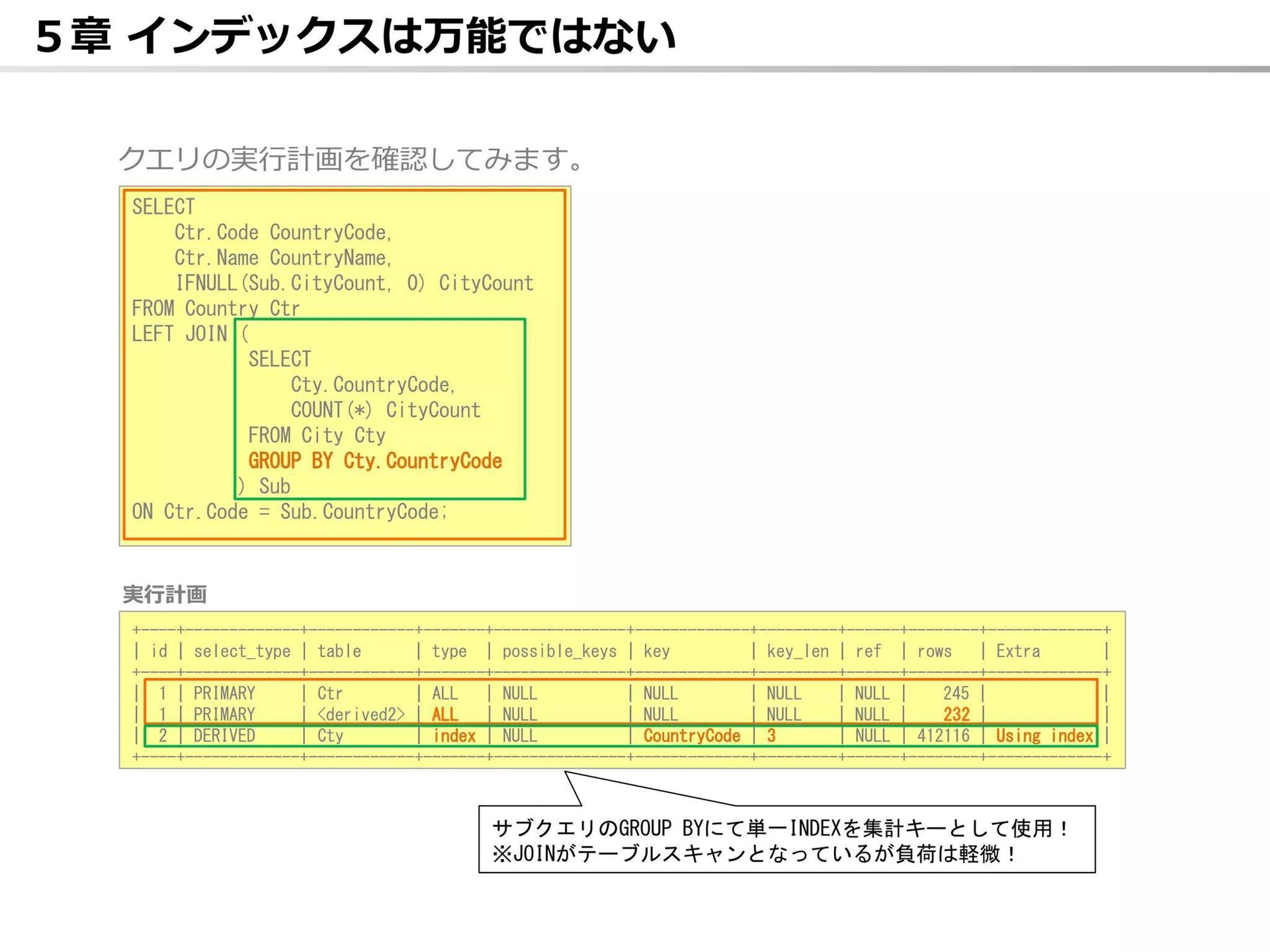
Task: Click the callout box about GROUP BY index
Action: (786, 840)
